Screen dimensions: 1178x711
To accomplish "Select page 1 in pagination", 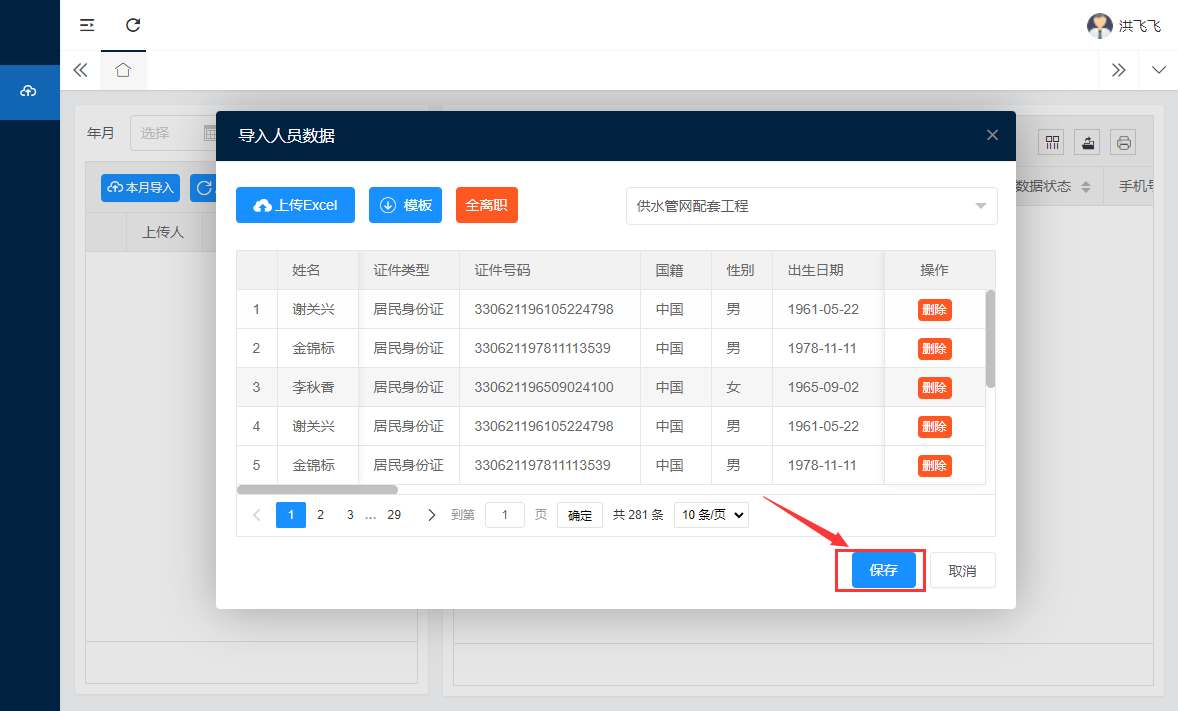I will (x=291, y=515).
